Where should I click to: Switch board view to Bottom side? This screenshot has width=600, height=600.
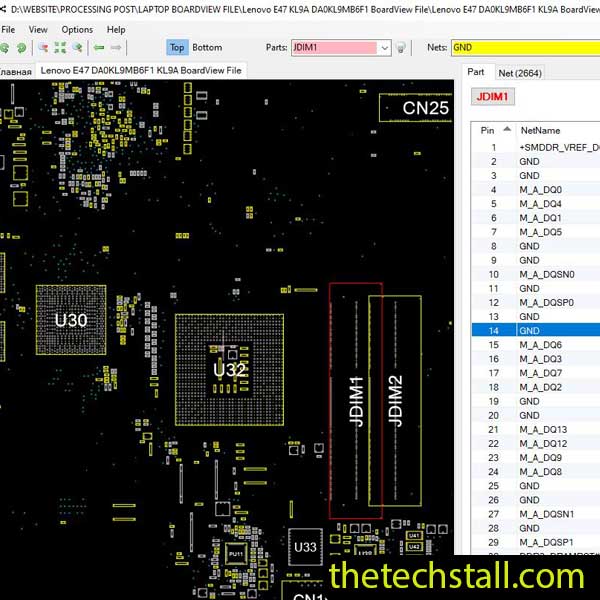coord(207,47)
